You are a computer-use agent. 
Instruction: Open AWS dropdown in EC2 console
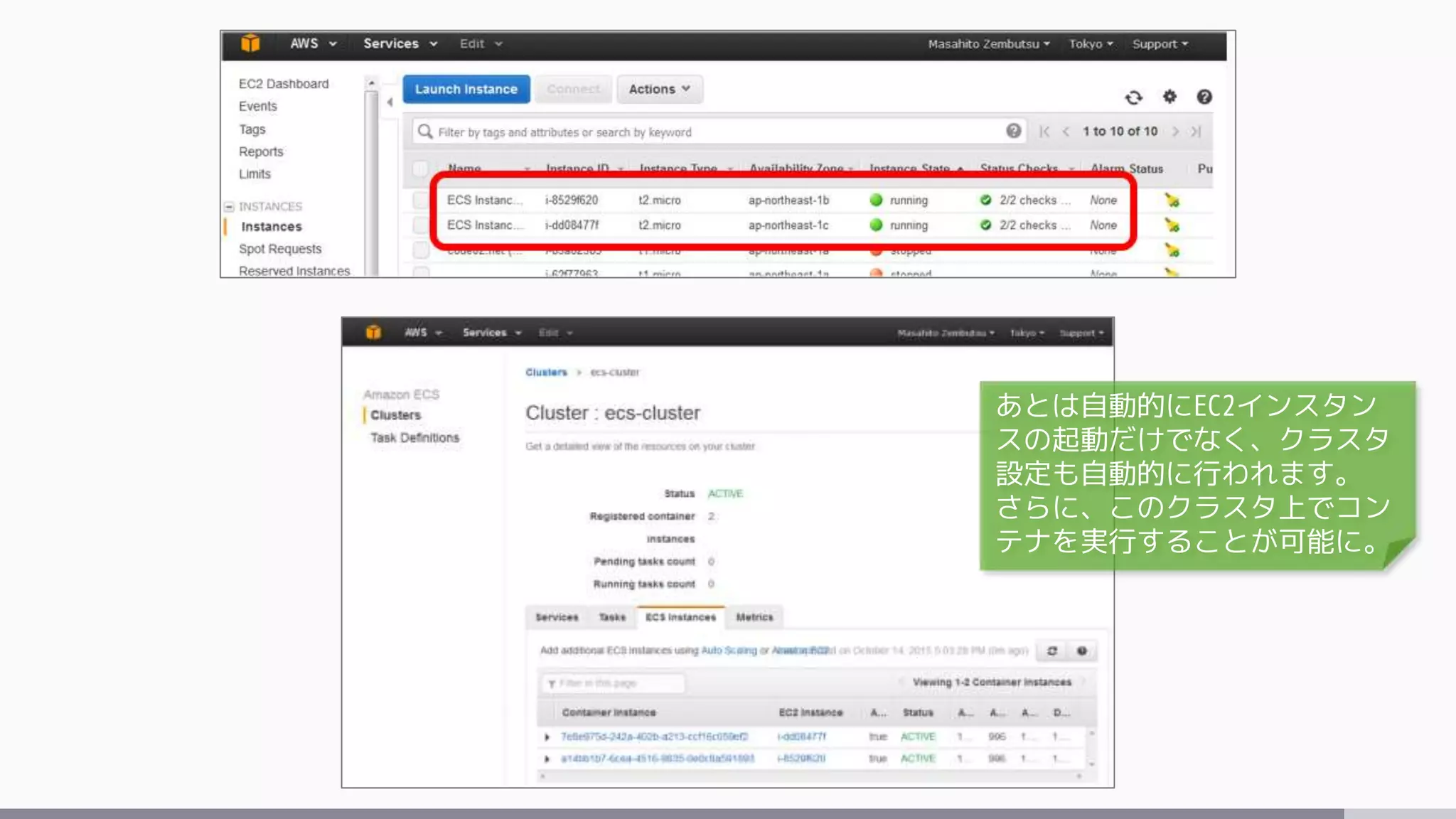pyautogui.click(x=313, y=43)
